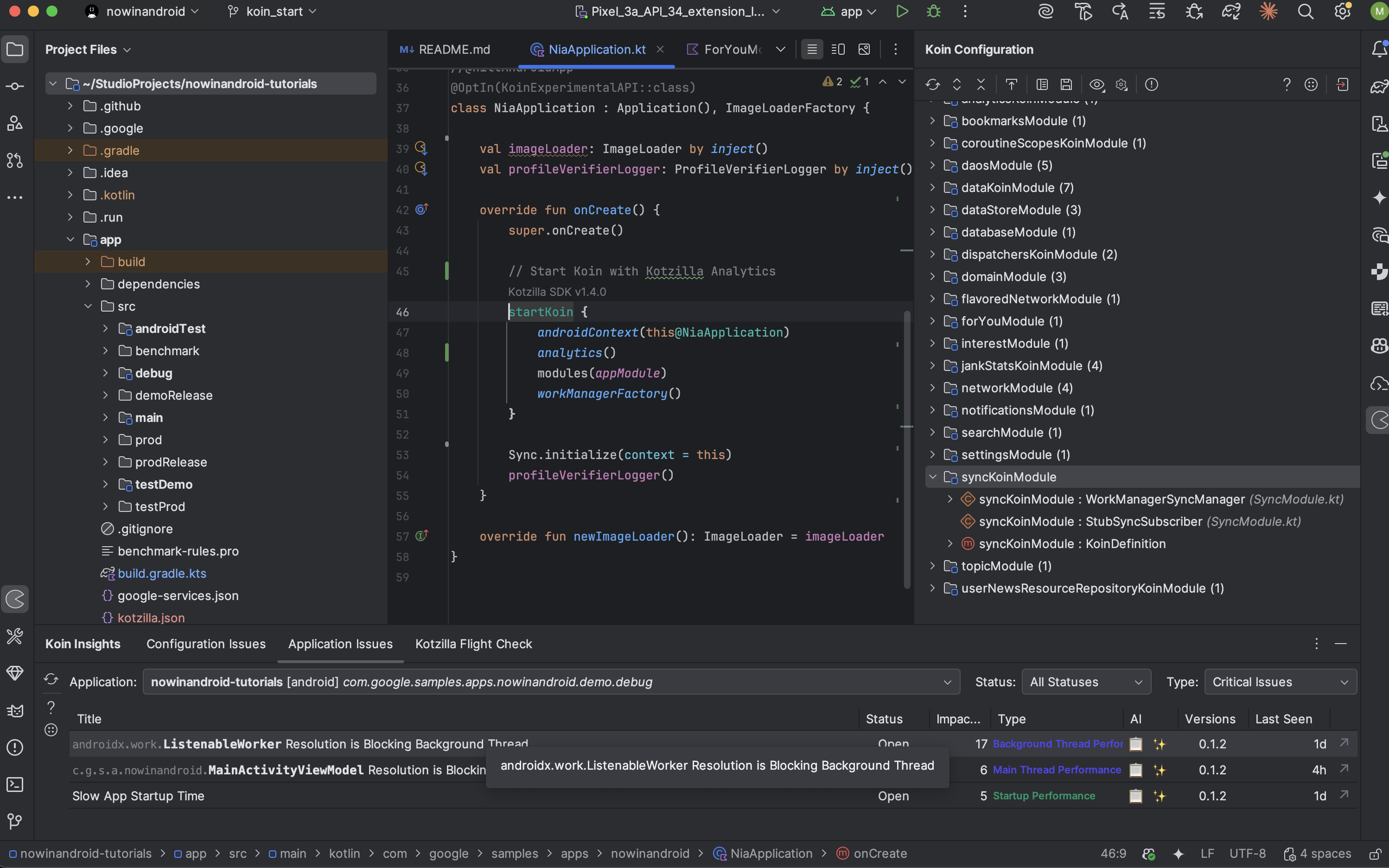
Task: Switch to Configuration Issues tab
Action: point(205,644)
